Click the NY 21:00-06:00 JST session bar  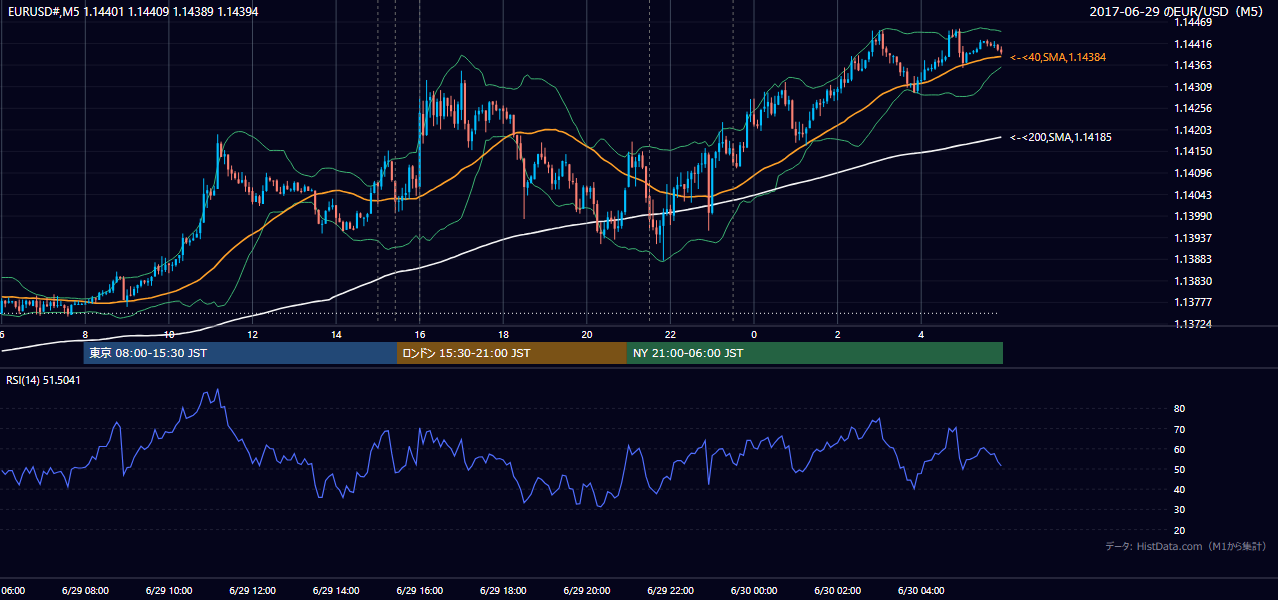815,353
